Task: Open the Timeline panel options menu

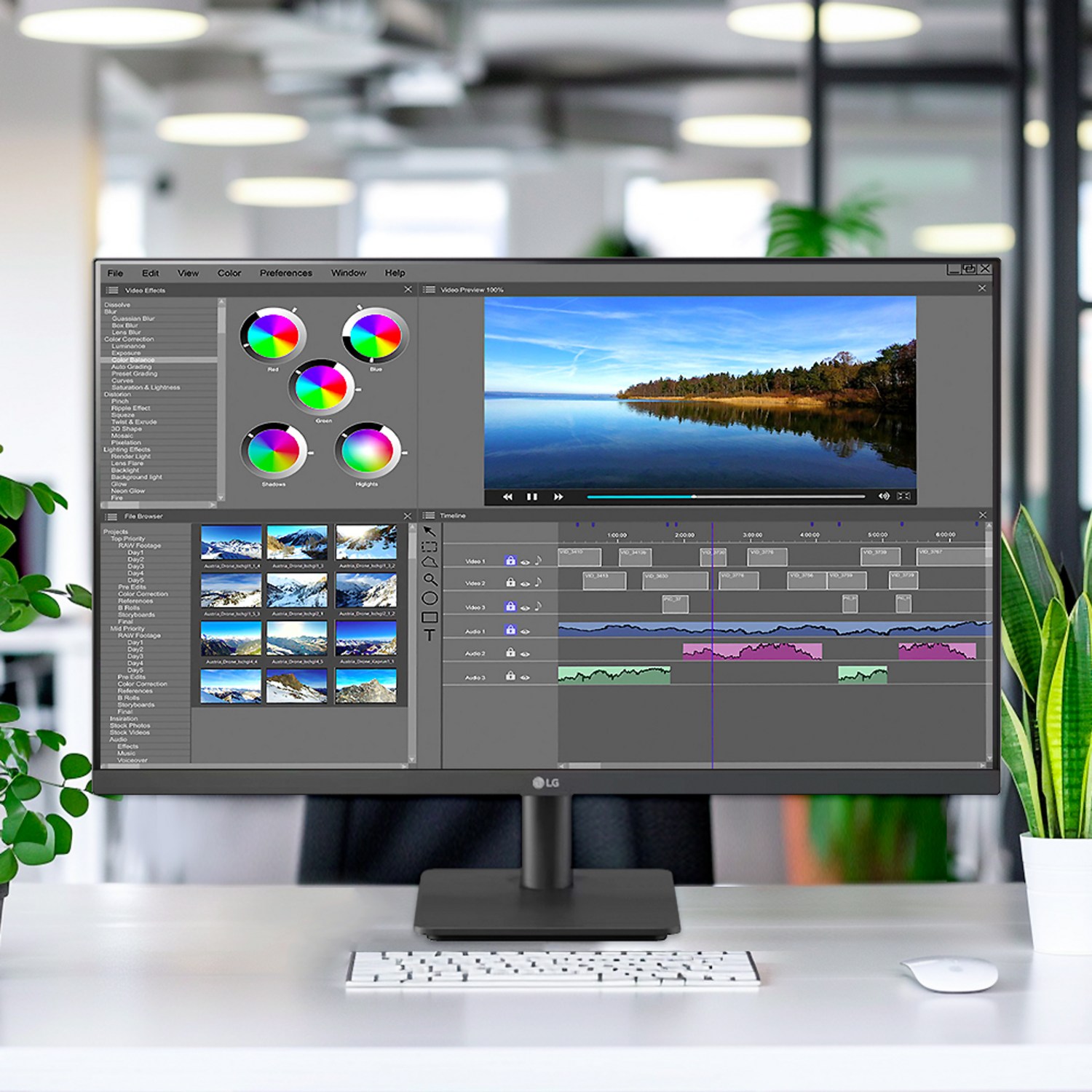Action: [x=429, y=515]
